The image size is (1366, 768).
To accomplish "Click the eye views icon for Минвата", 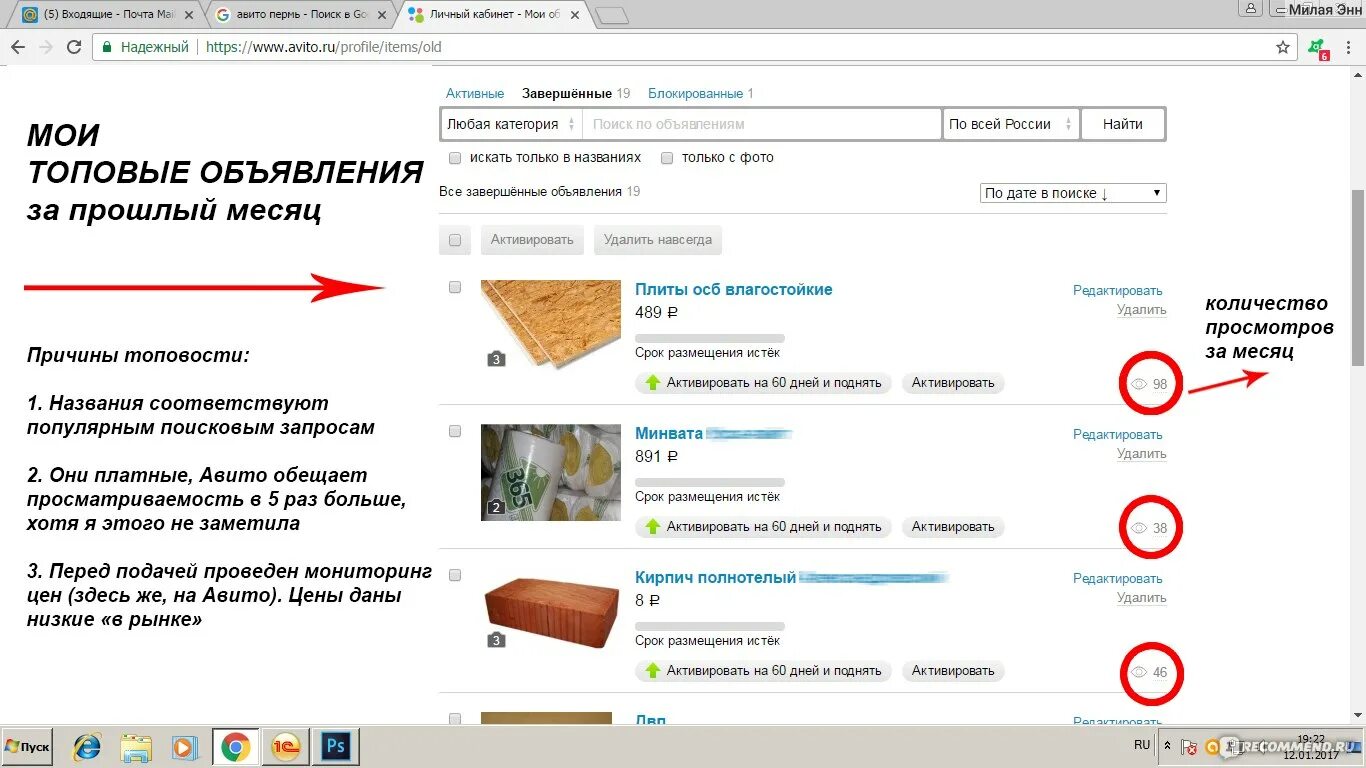I will (1138, 528).
